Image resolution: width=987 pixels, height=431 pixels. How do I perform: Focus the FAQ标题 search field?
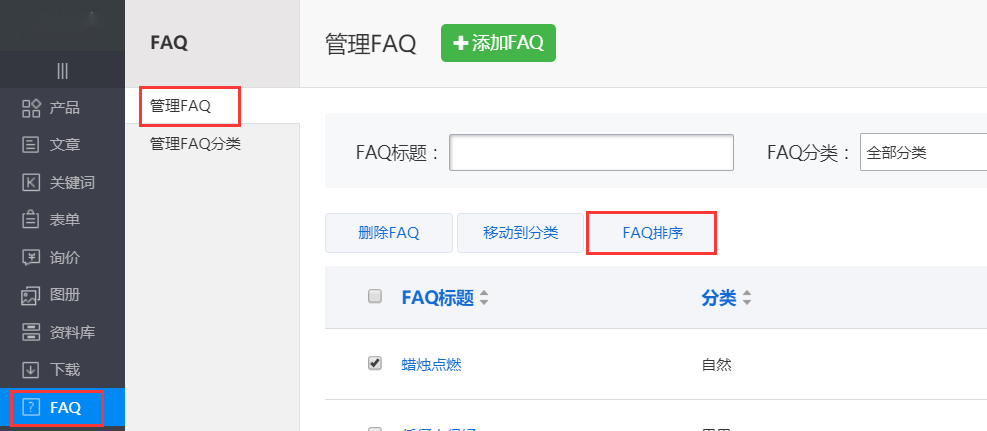[592, 153]
